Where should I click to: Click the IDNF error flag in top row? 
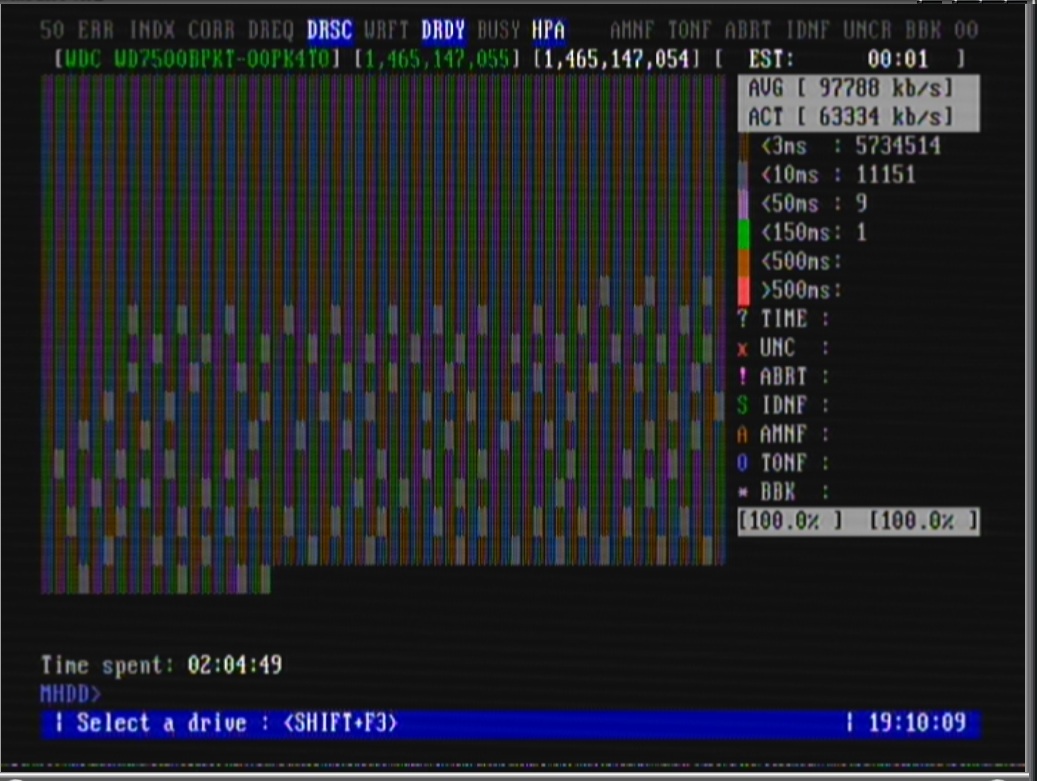point(808,30)
